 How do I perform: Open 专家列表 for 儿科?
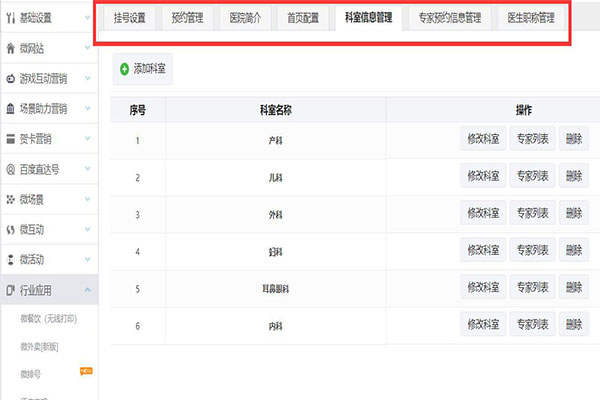tap(532, 176)
